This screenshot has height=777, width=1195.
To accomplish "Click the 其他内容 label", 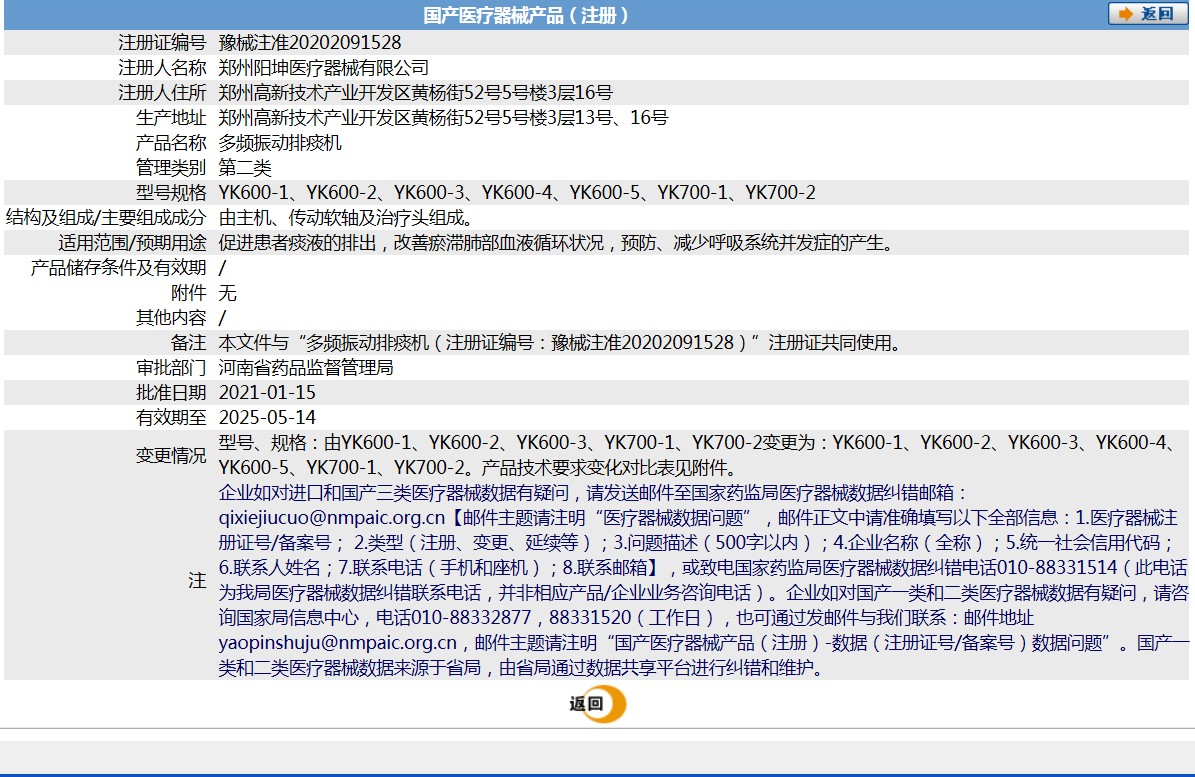I will click(171, 318).
